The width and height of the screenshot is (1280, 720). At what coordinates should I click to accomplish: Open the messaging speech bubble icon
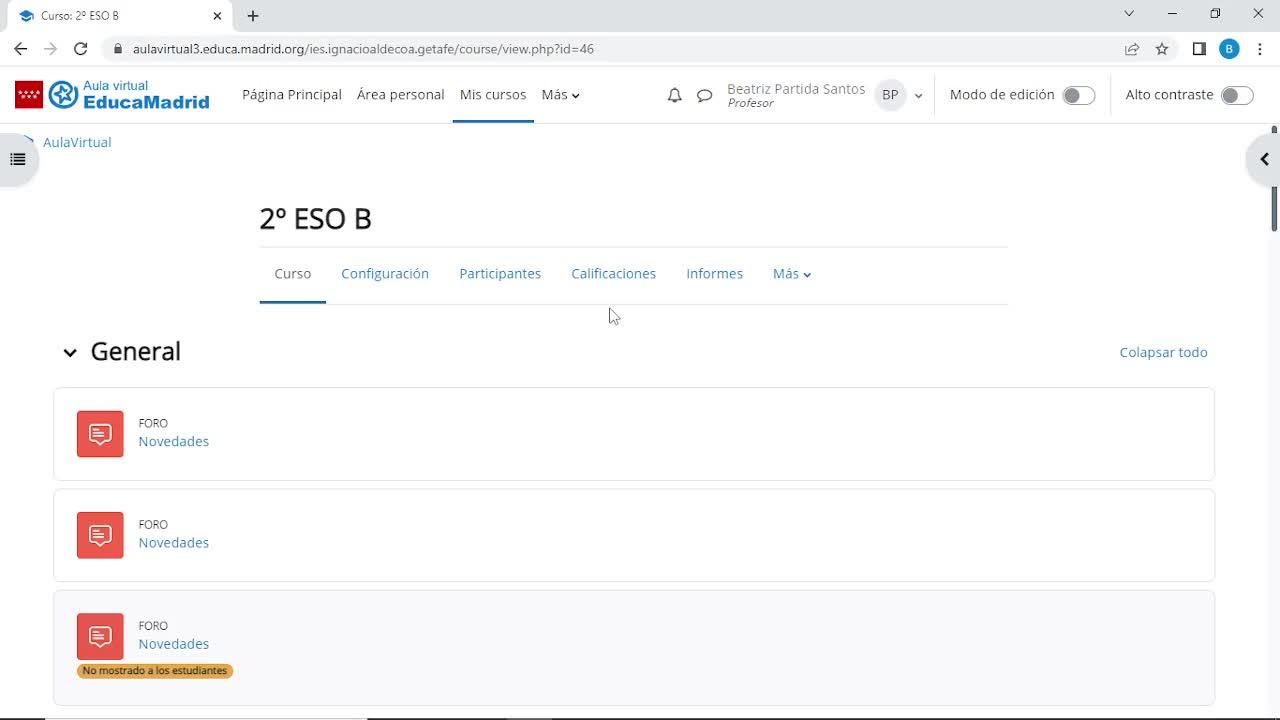pos(705,95)
